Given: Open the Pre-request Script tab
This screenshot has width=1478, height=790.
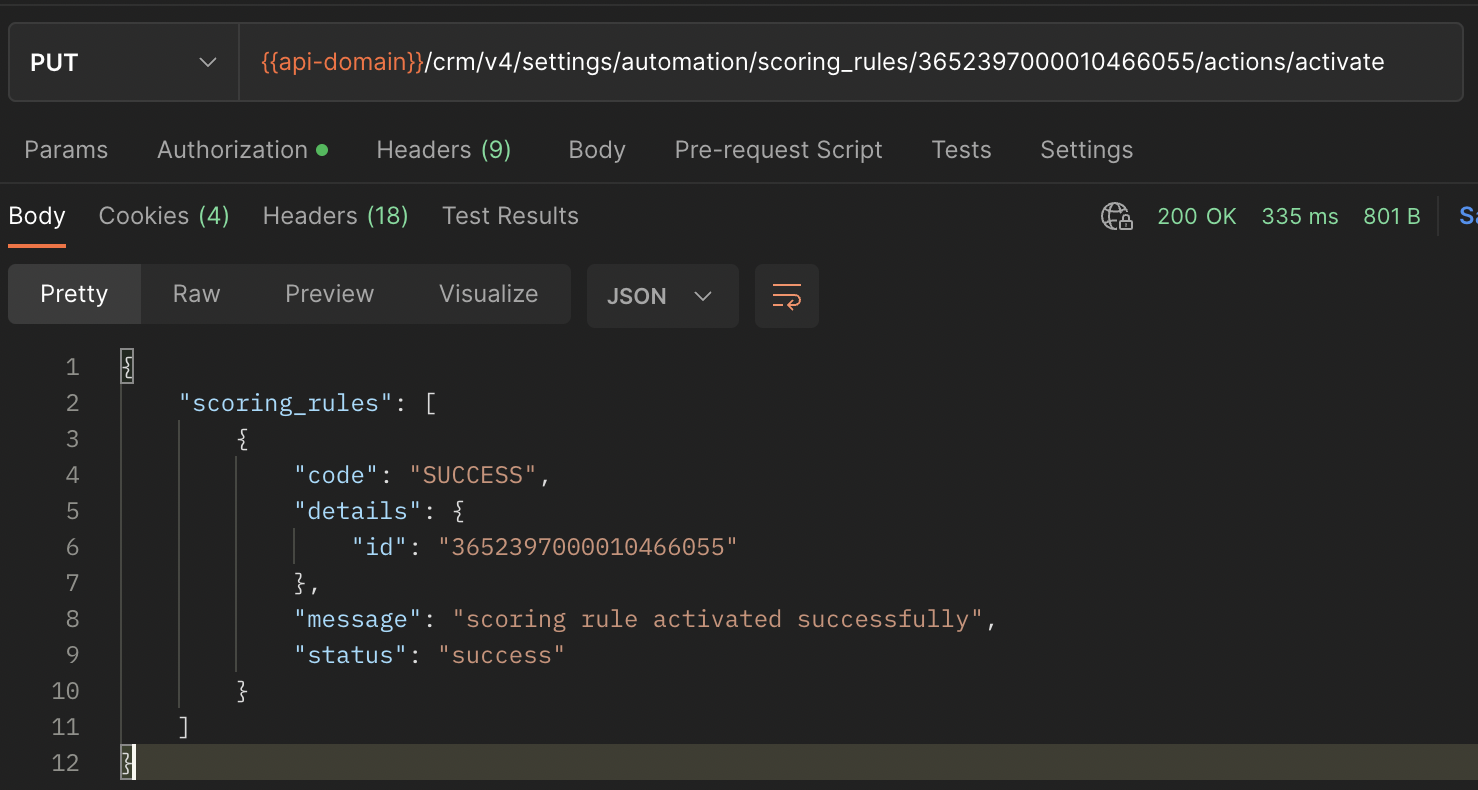Looking at the screenshot, I should pyautogui.click(x=778, y=150).
